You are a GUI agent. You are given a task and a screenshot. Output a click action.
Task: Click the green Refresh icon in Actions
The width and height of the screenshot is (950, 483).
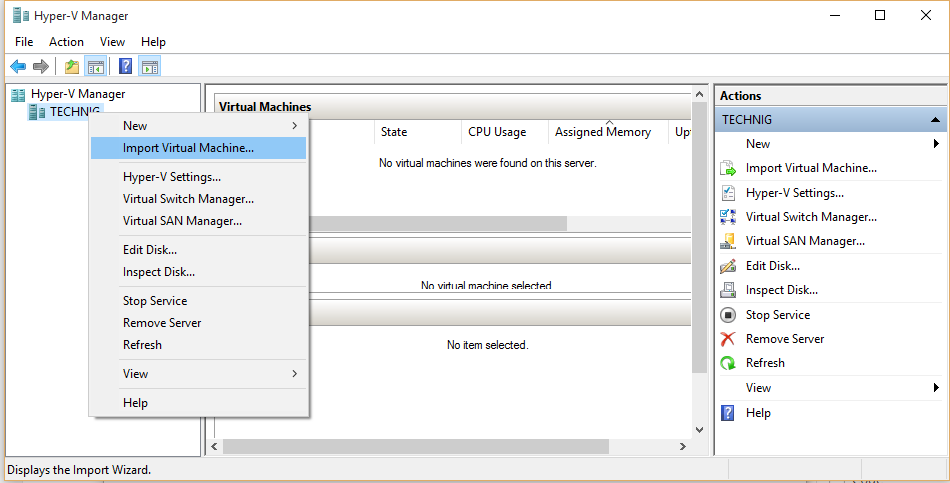(x=728, y=363)
